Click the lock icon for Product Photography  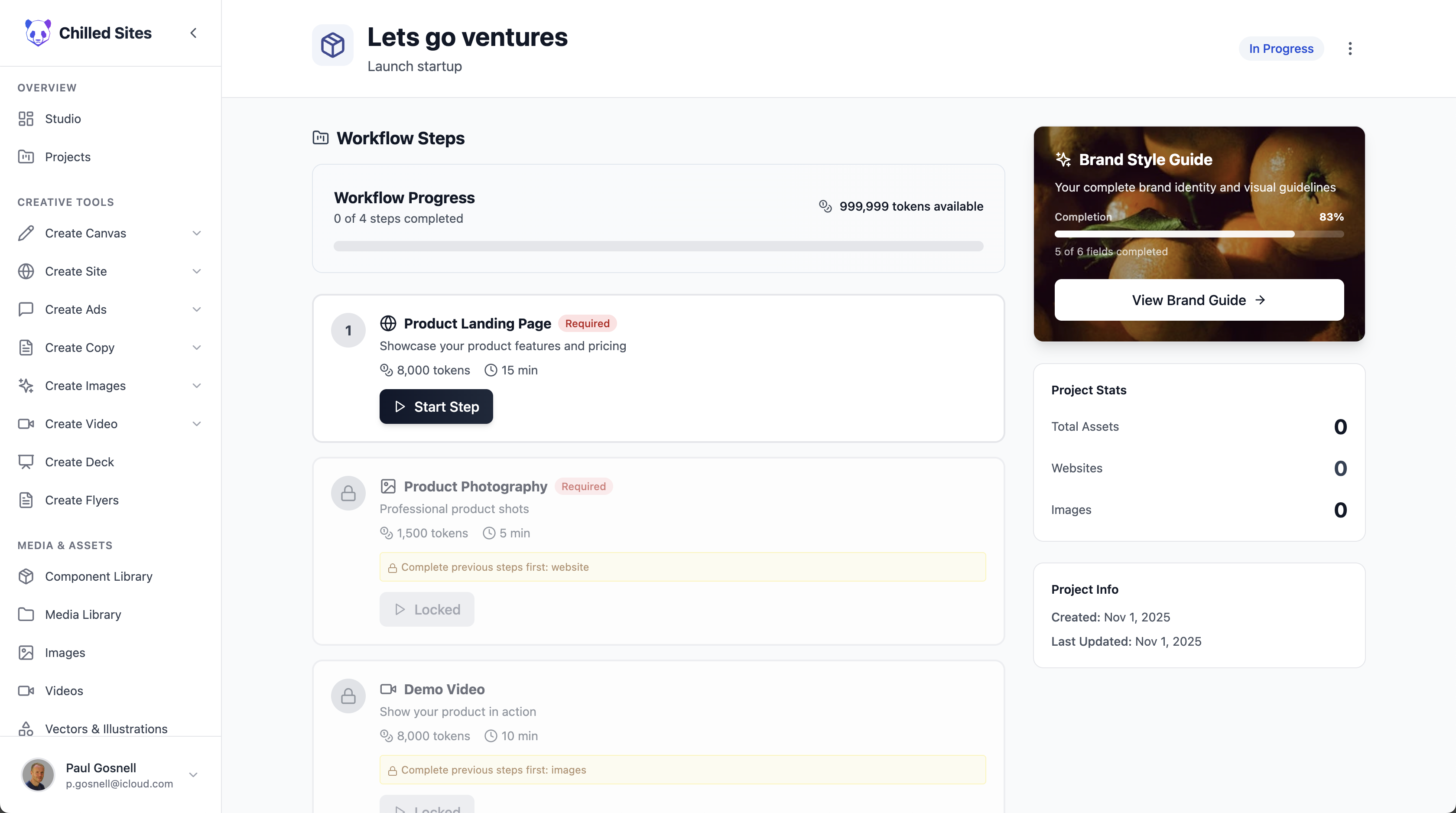348,493
